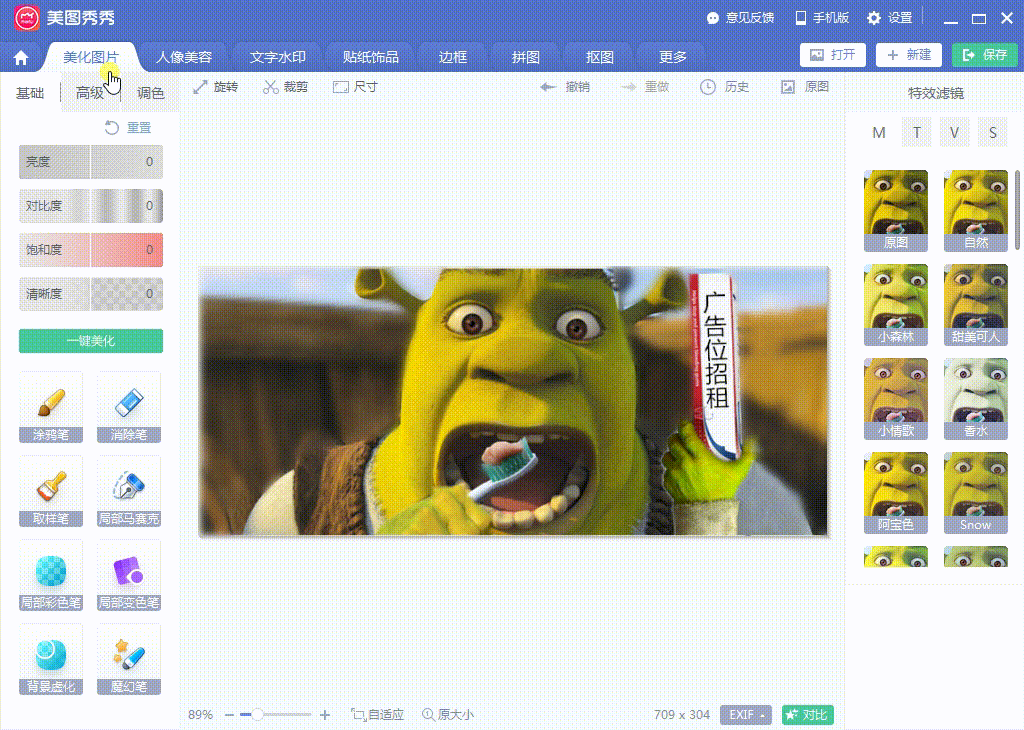Select the 魔幻笔 magic pen tool

[x=129, y=659]
